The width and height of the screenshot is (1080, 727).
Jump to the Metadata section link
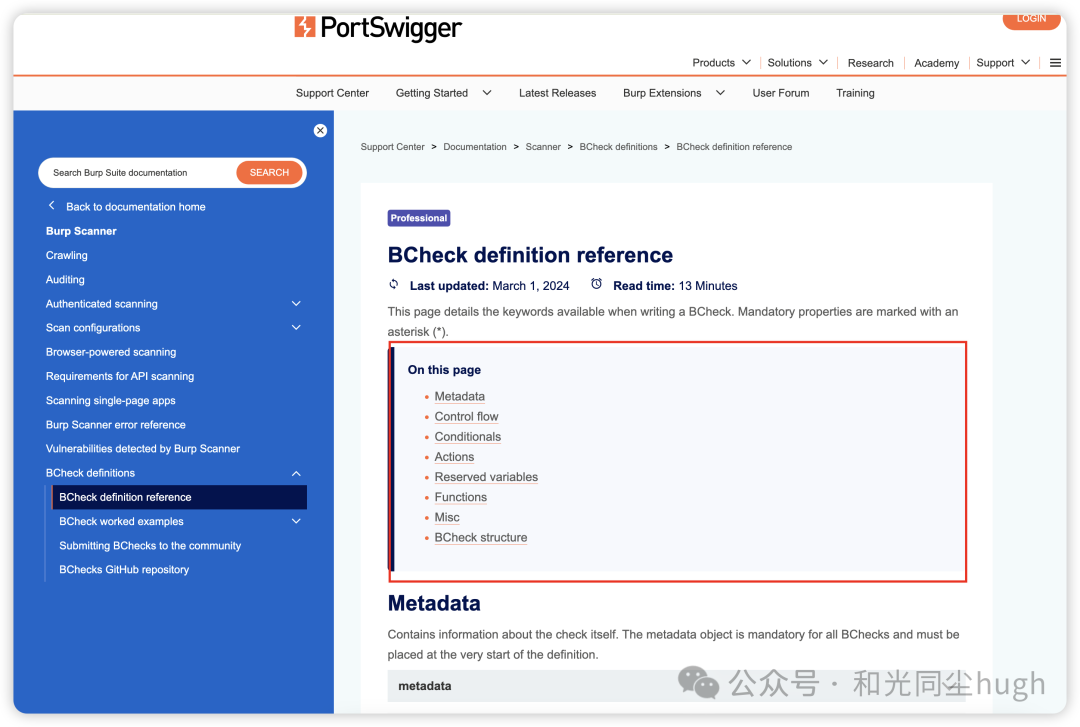[x=459, y=396]
